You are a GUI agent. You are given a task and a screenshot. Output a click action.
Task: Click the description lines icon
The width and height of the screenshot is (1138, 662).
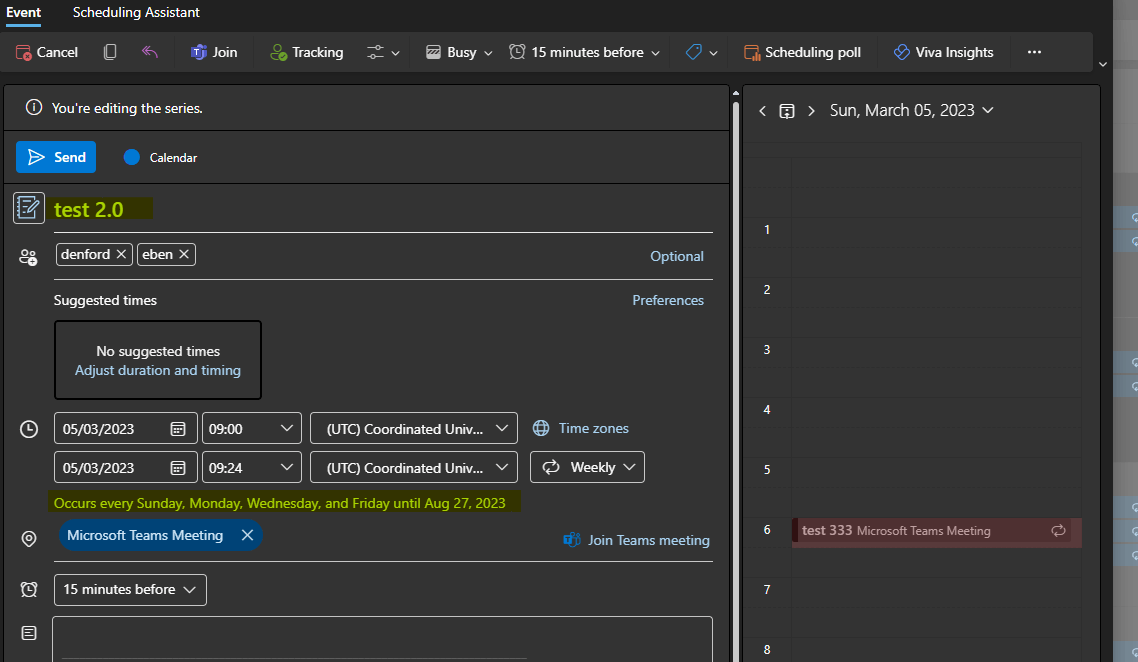coord(29,633)
